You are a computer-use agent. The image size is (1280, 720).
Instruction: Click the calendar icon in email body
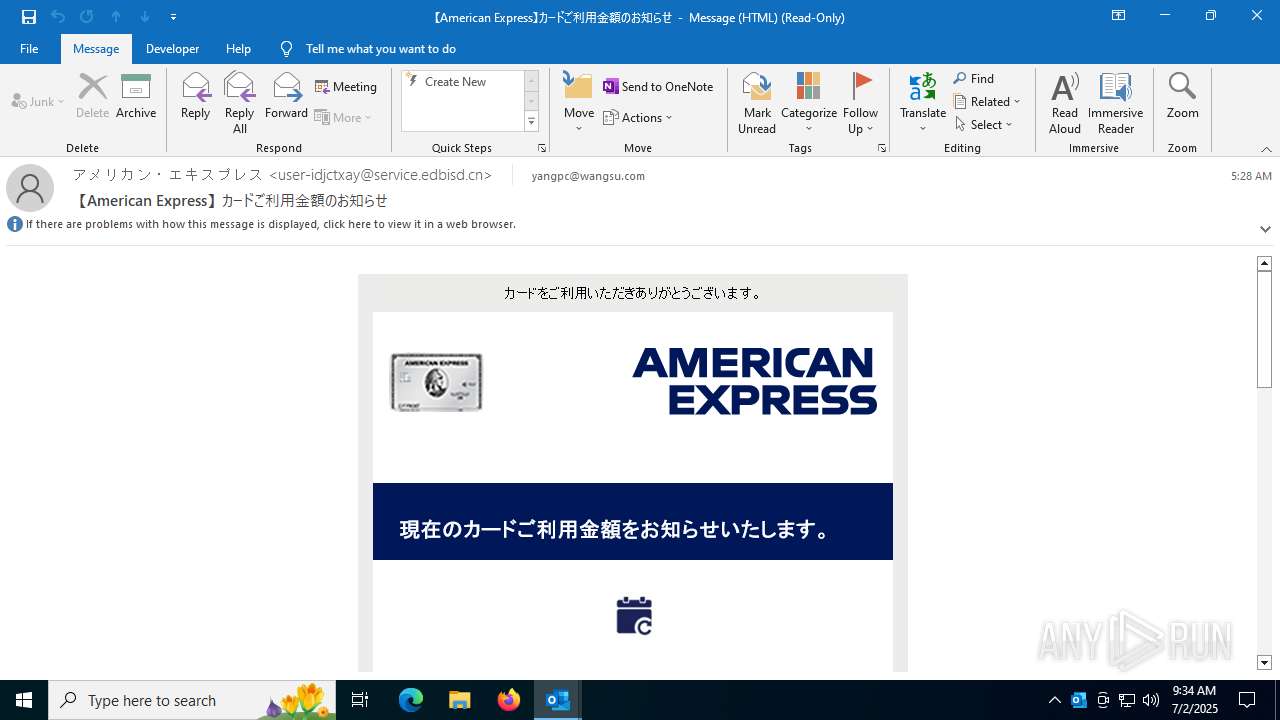point(634,615)
